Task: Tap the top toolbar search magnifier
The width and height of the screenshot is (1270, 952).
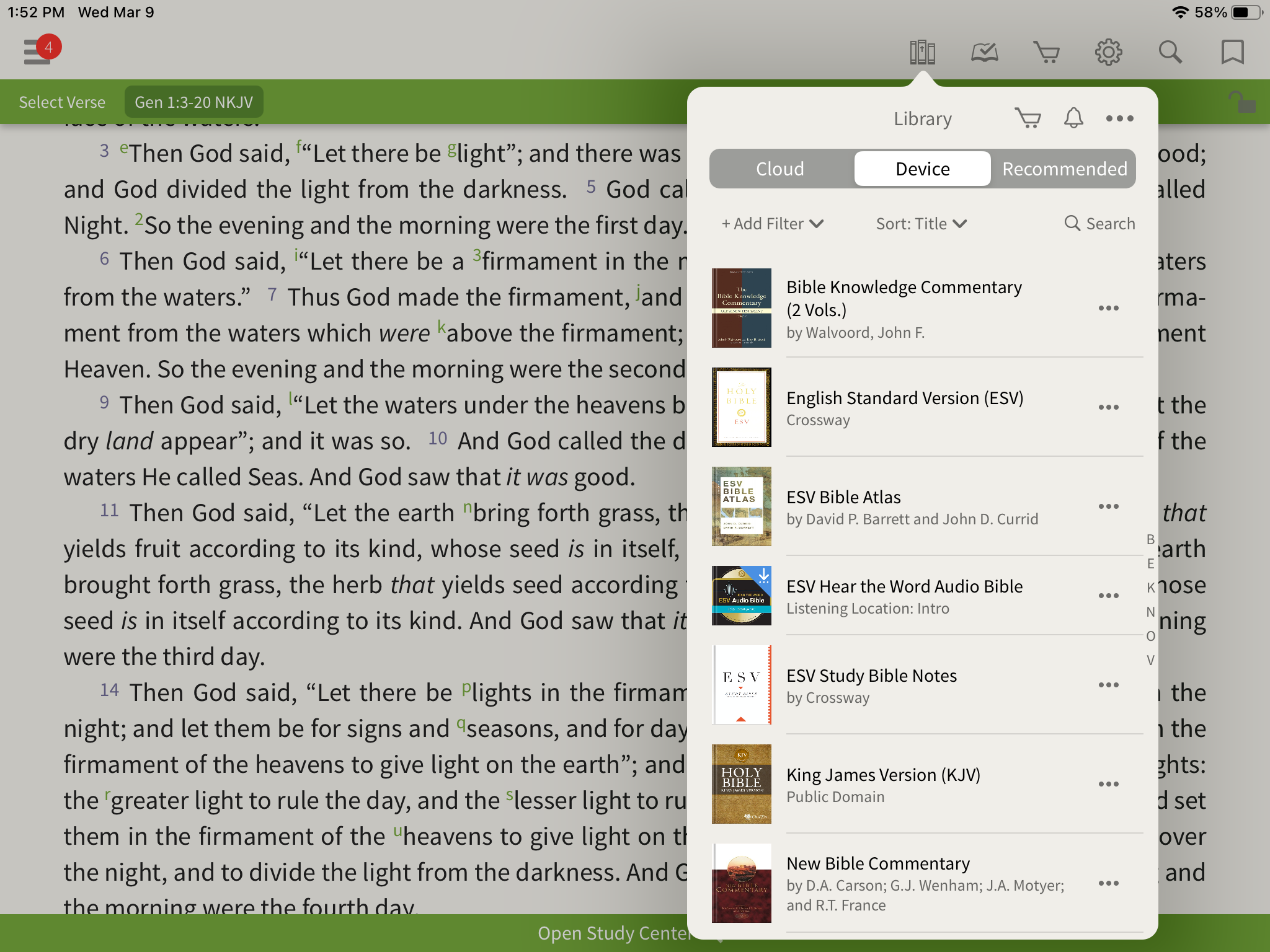Action: 1171,52
